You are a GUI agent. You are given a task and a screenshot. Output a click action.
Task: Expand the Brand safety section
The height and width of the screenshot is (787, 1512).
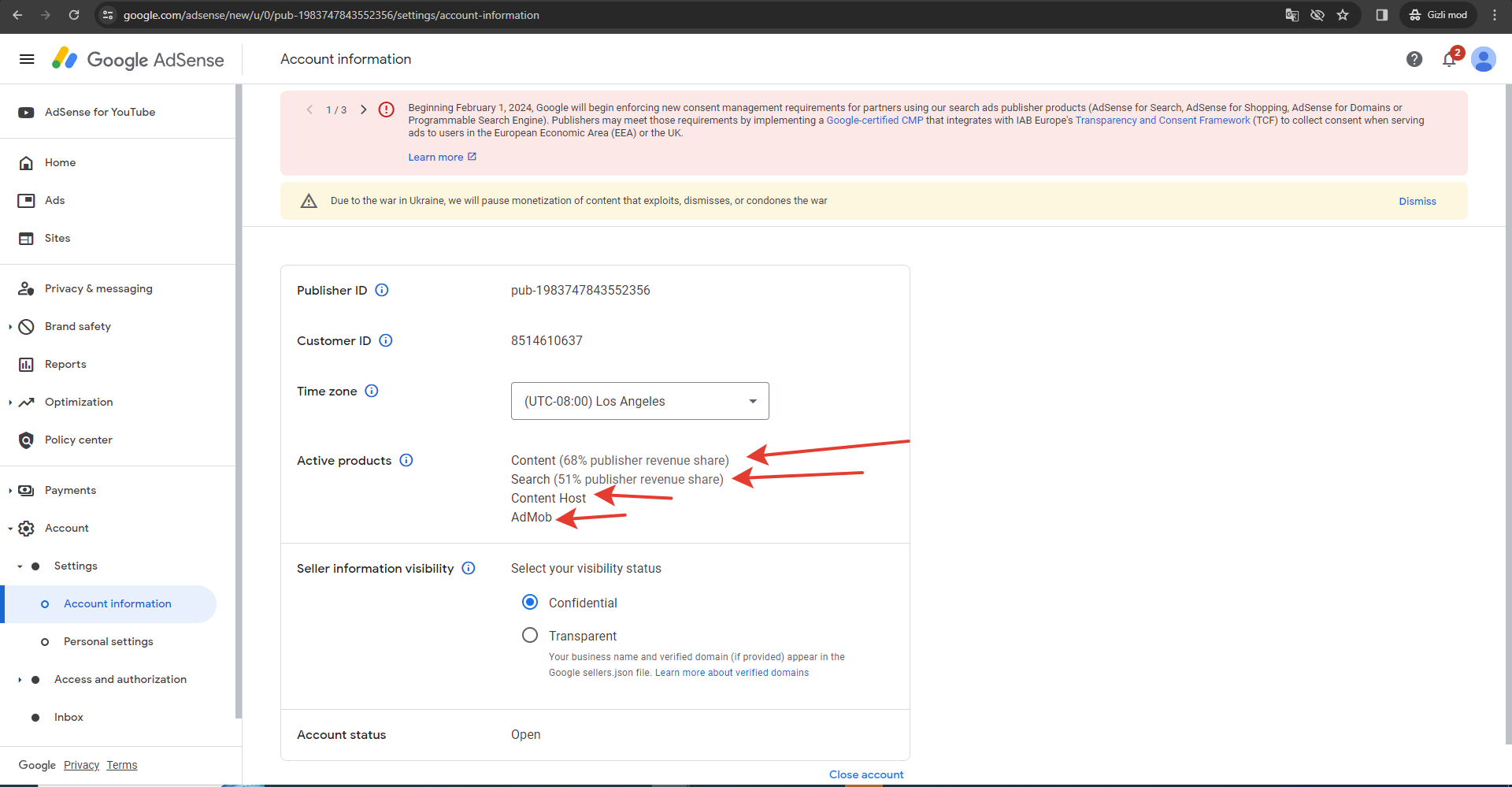tap(10, 327)
